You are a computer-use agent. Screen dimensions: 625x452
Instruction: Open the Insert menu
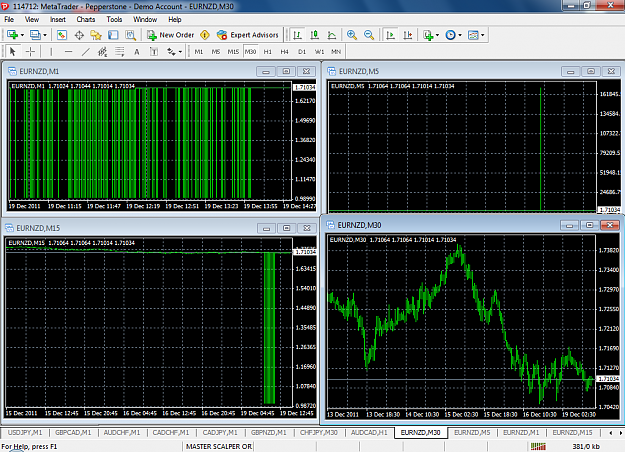tap(58, 19)
